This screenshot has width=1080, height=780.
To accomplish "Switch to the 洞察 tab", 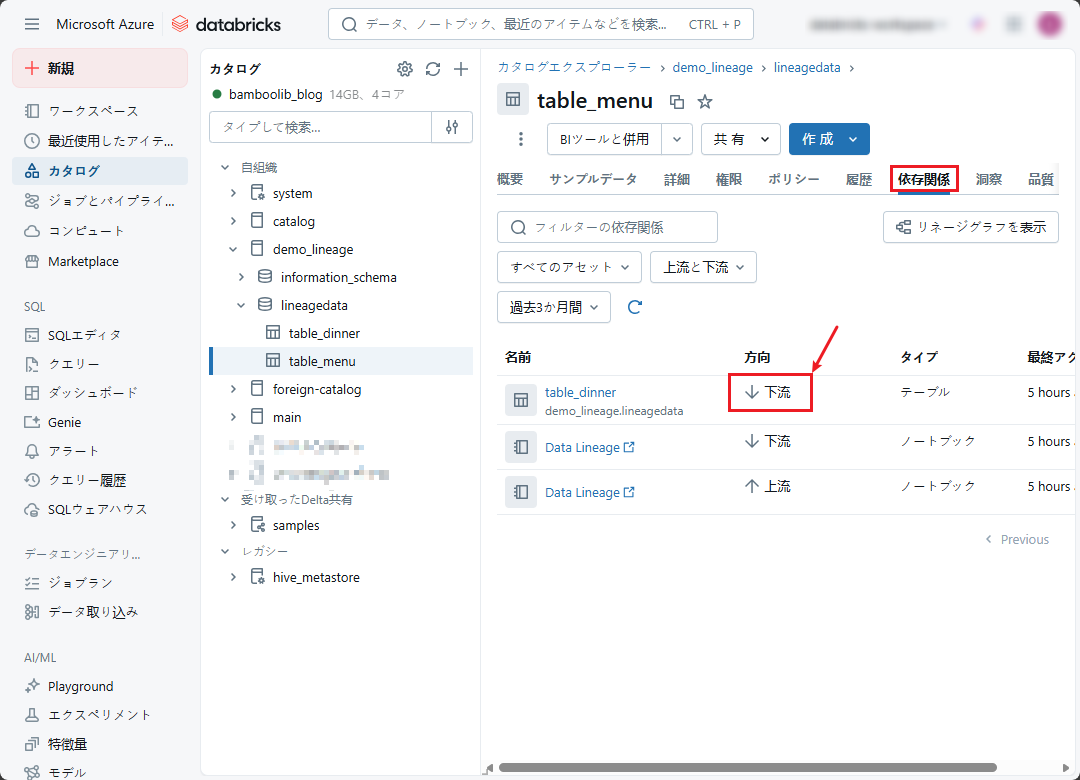I will pos(988,179).
